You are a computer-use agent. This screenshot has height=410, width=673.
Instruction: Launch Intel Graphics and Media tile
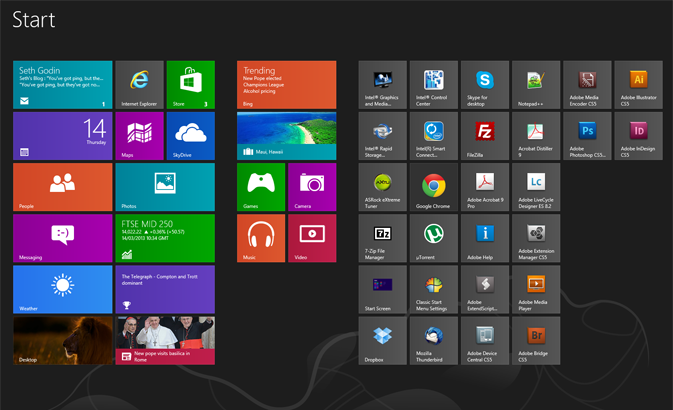coord(383,85)
